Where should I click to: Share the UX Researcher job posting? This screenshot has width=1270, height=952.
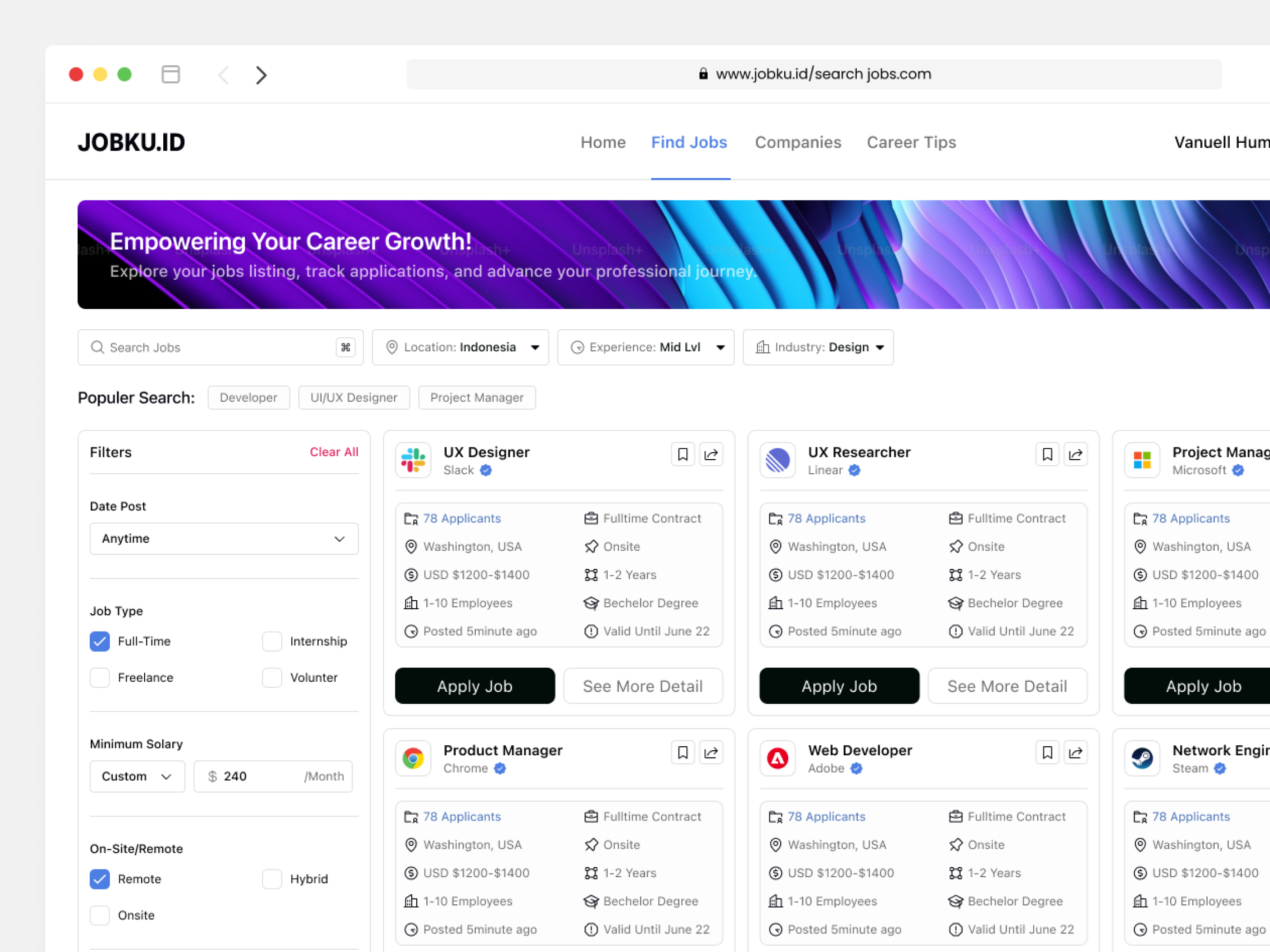coord(1076,454)
